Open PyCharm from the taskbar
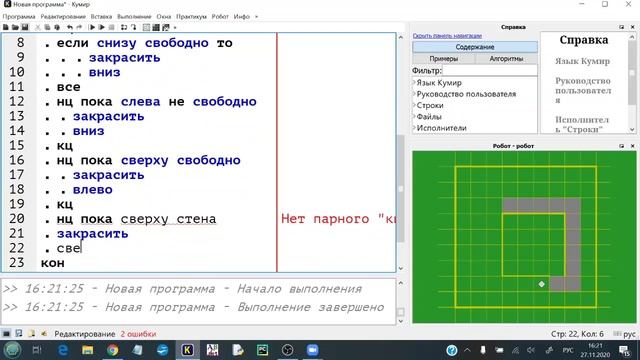 coord(262,350)
